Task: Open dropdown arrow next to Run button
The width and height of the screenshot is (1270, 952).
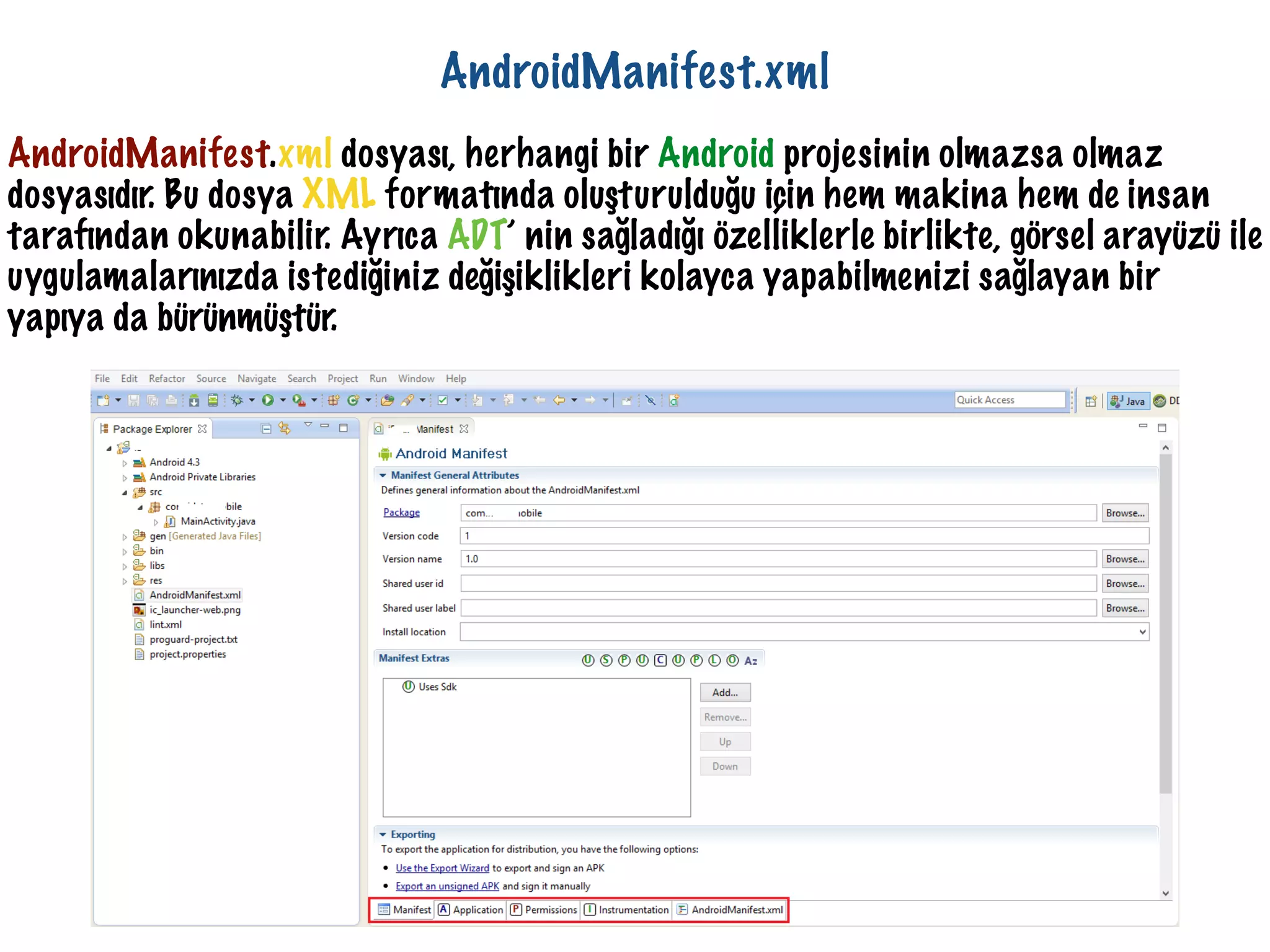Action: tap(283, 400)
